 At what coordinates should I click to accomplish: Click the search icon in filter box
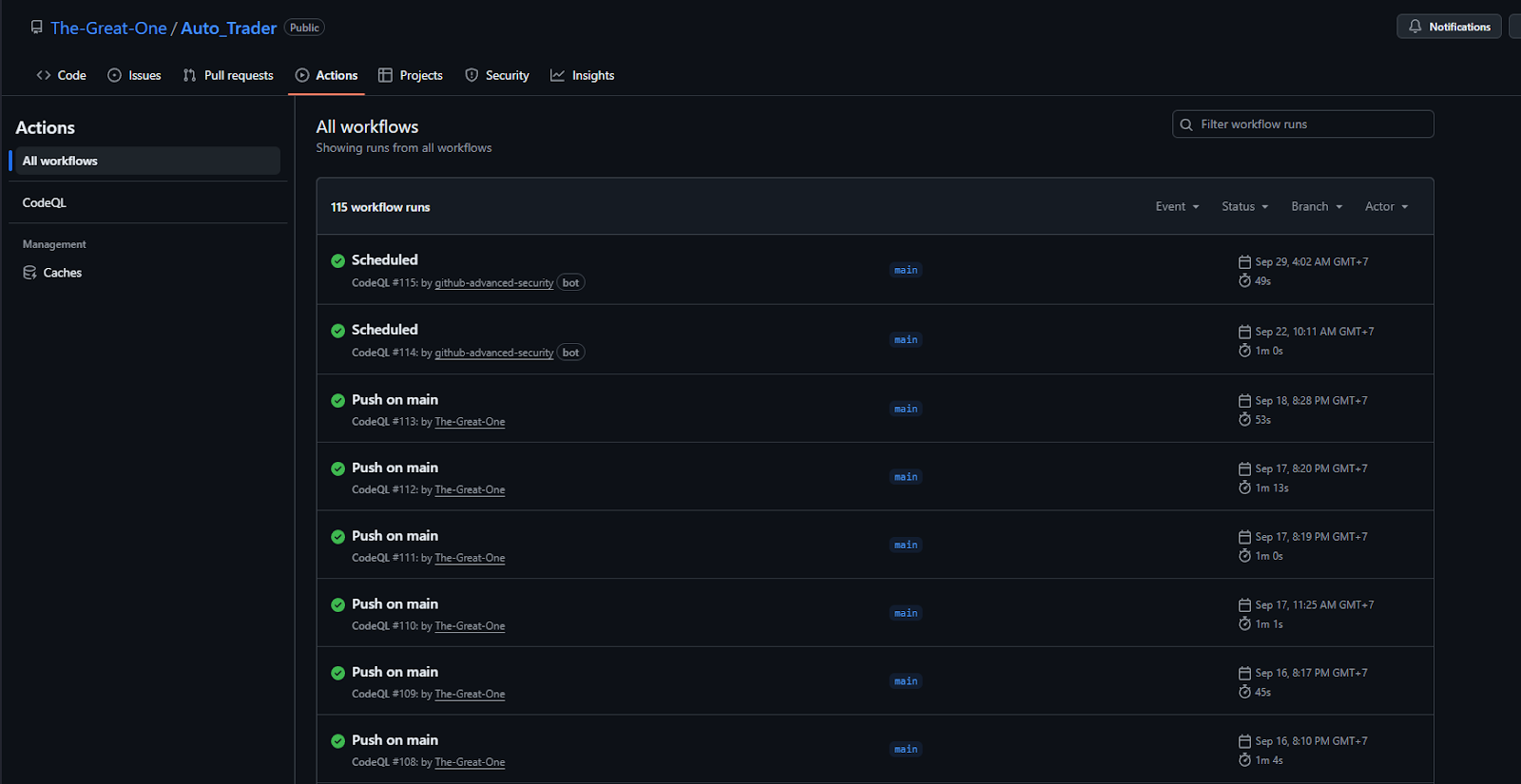[1186, 124]
